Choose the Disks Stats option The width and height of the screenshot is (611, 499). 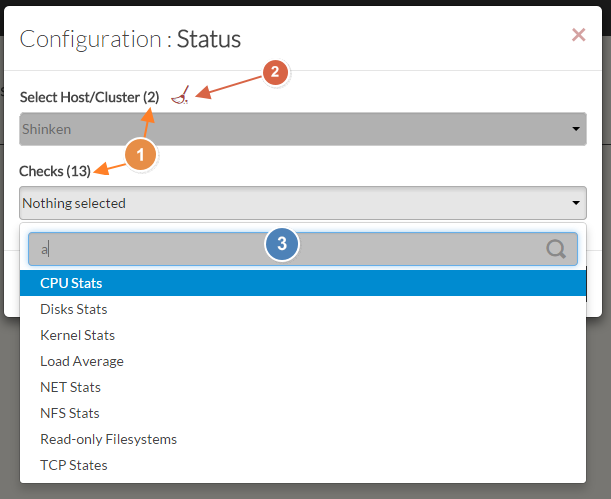click(x=76, y=309)
